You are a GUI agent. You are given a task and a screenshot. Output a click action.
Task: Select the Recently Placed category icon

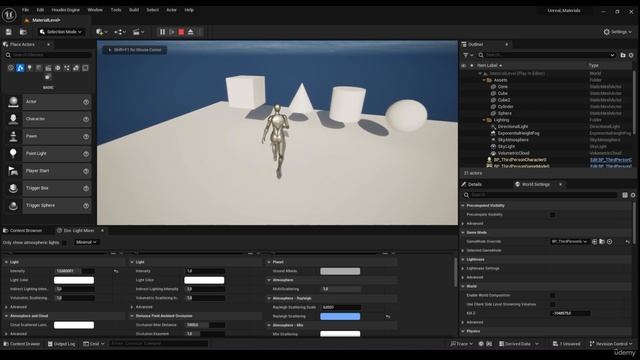click(x=11, y=68)
